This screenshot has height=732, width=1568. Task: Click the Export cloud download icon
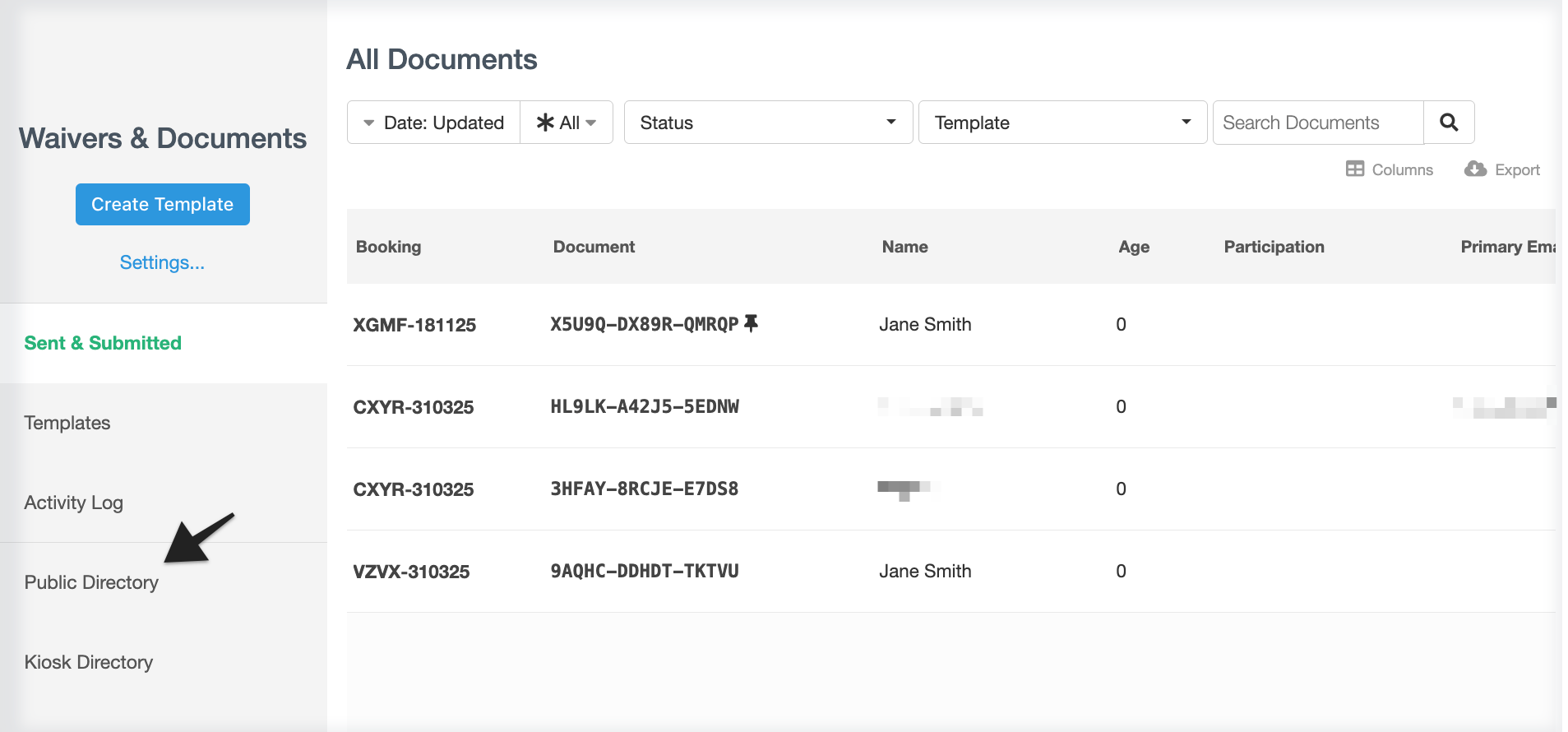1475,169
